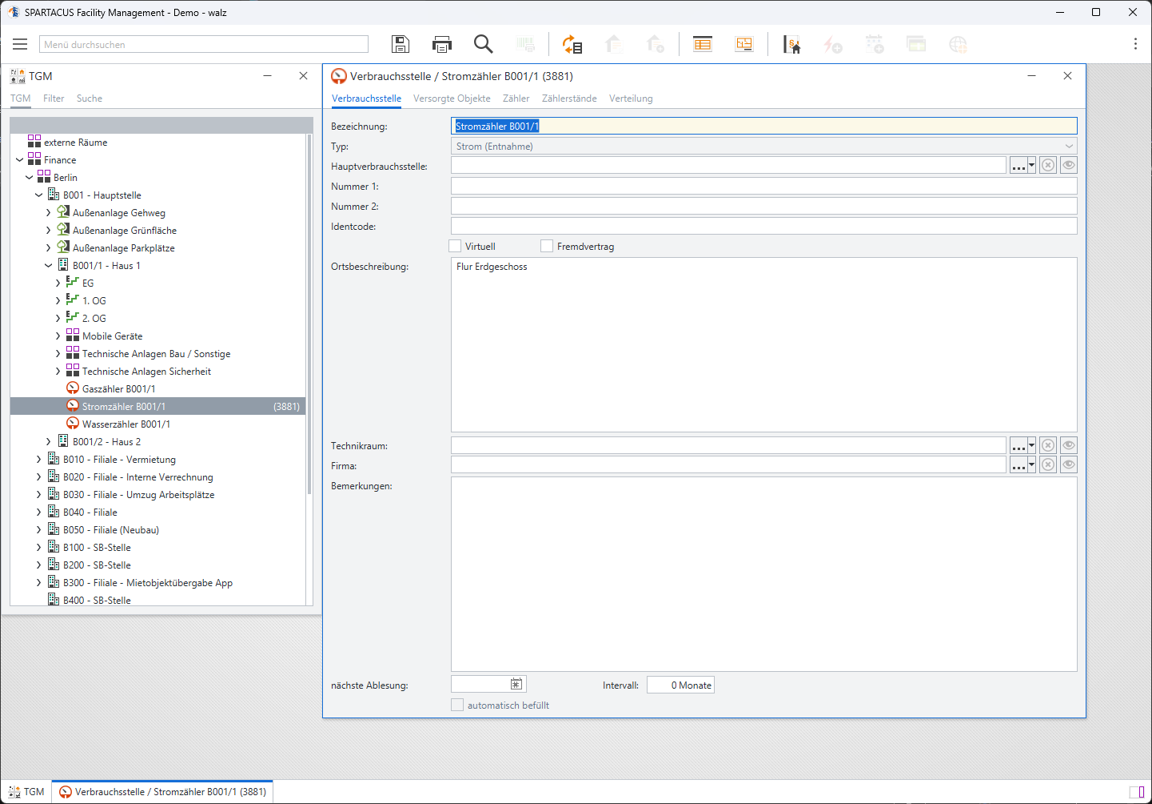The height and width of the screenshot is (804, 1152).
Task: Browse Hauptverbrauchsstelle with ellipsis button
Action: point(1018,165)
